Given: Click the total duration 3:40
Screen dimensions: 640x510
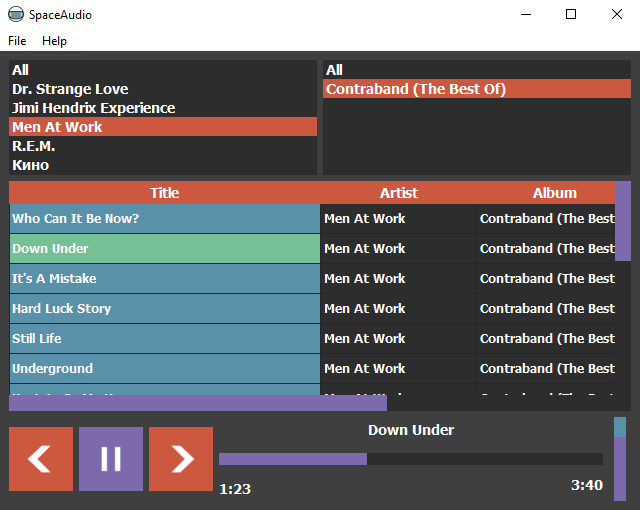Looking at the screenshot, I should (587, 485).
